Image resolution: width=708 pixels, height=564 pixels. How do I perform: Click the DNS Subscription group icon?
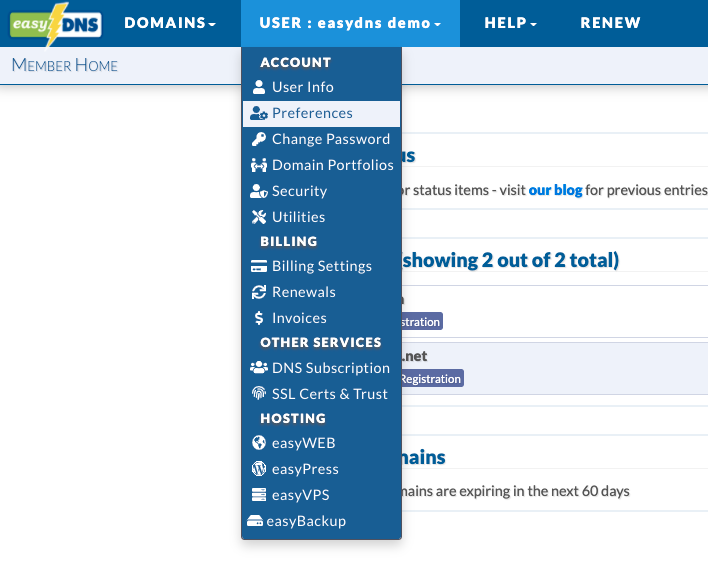click(x=259, y=368)
